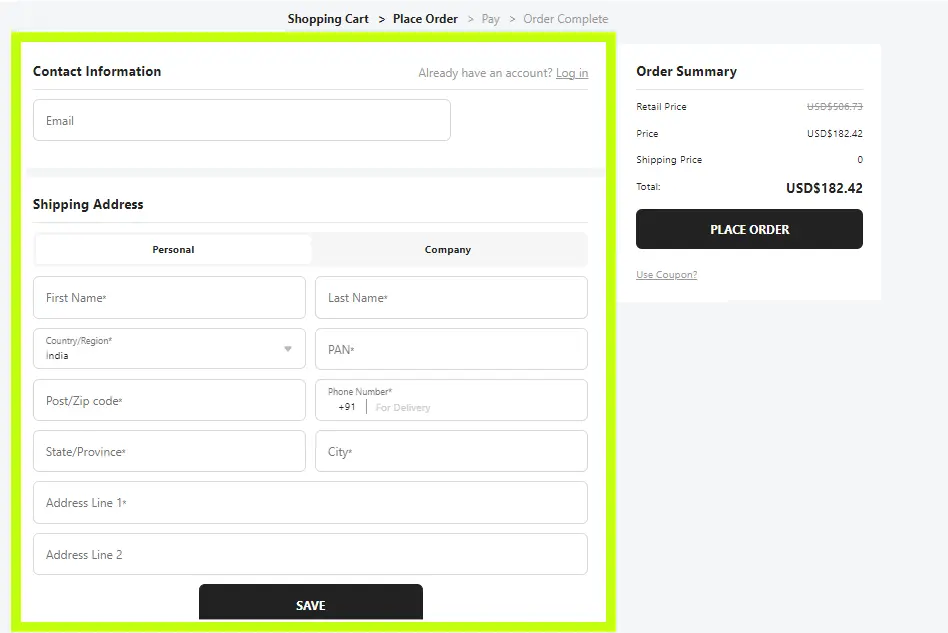The height and width of the screenshot is (633, 948).
Task: Switch to the Company address tab
Action: [447, 250]
